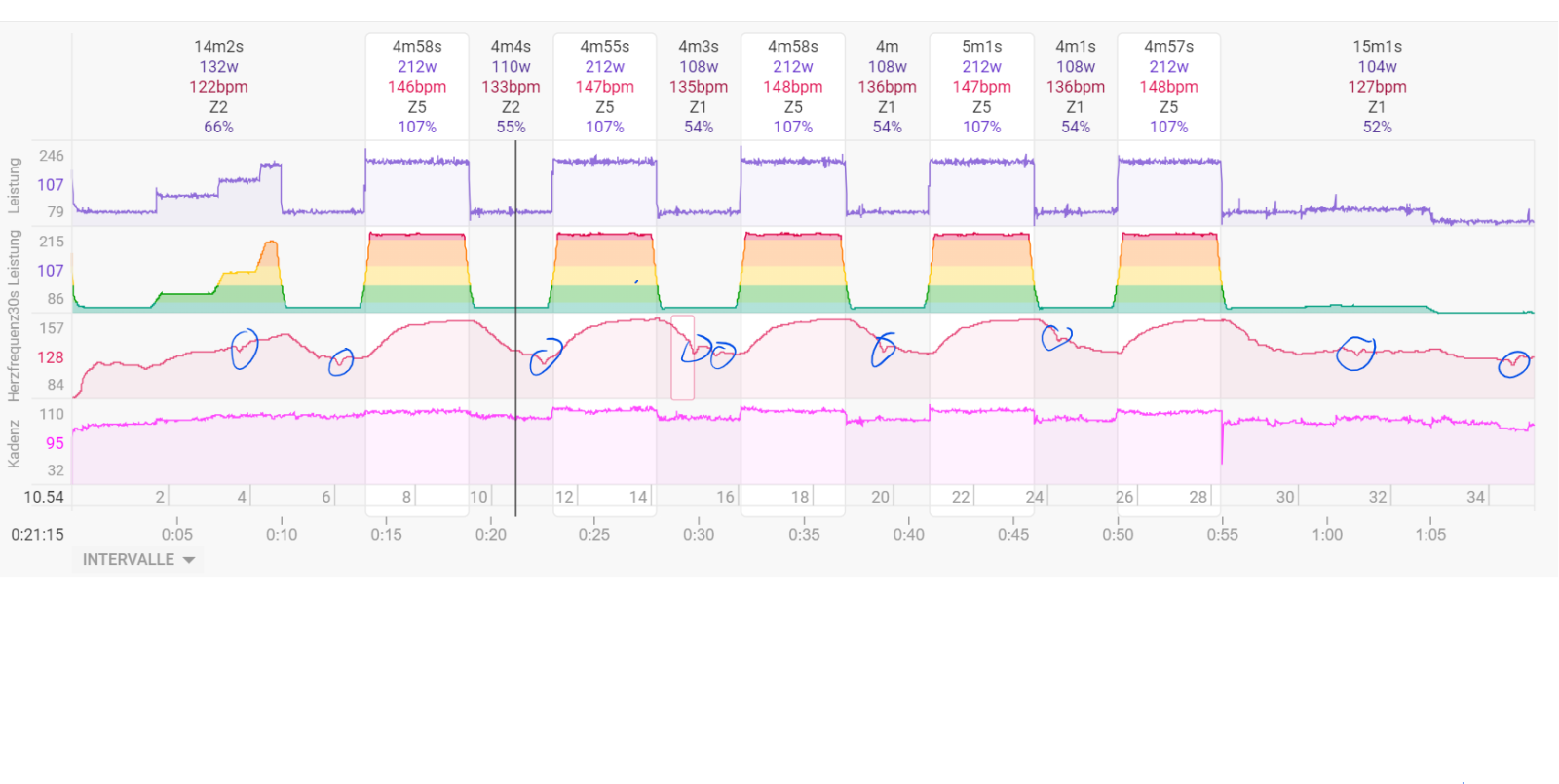This screenshot has width=1559, height=784.
Task: Click lap marker 18 on the lap bar
Action: [800, 497]
